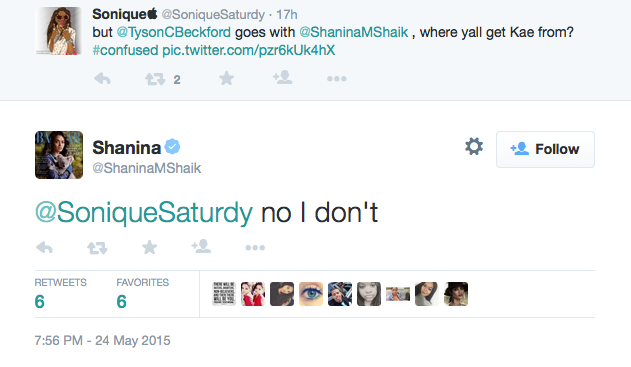Viewport: 631px width, 367px height.
Task: Click add-person icon under Shanina's tweet
Action: tap(201, 246)
